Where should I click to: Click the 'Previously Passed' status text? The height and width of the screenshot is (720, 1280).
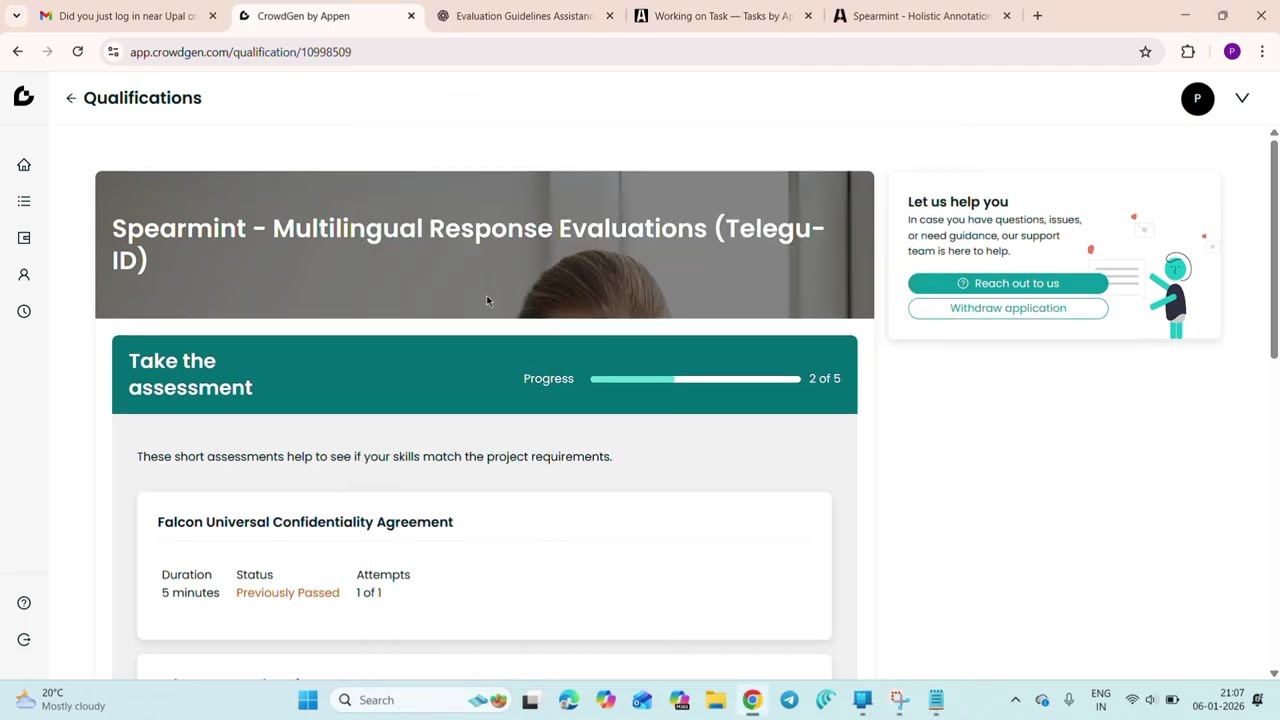coord(287,593)
